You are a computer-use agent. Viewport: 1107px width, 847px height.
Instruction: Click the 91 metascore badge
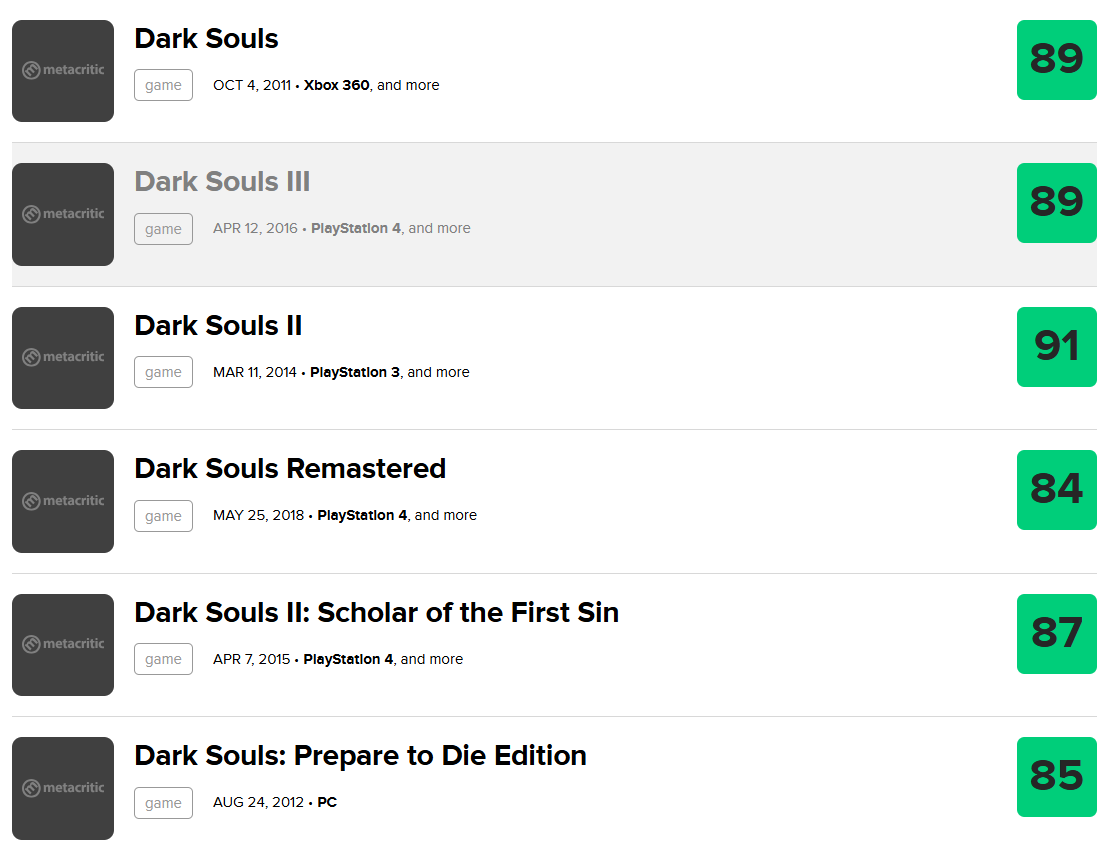pos(1056,347)
